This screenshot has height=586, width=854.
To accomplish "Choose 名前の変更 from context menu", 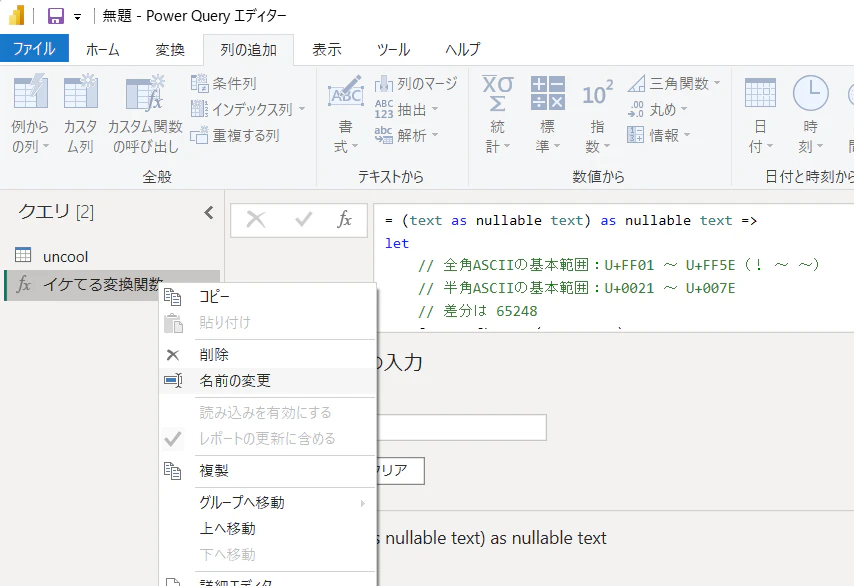I will tap(267, 381).
